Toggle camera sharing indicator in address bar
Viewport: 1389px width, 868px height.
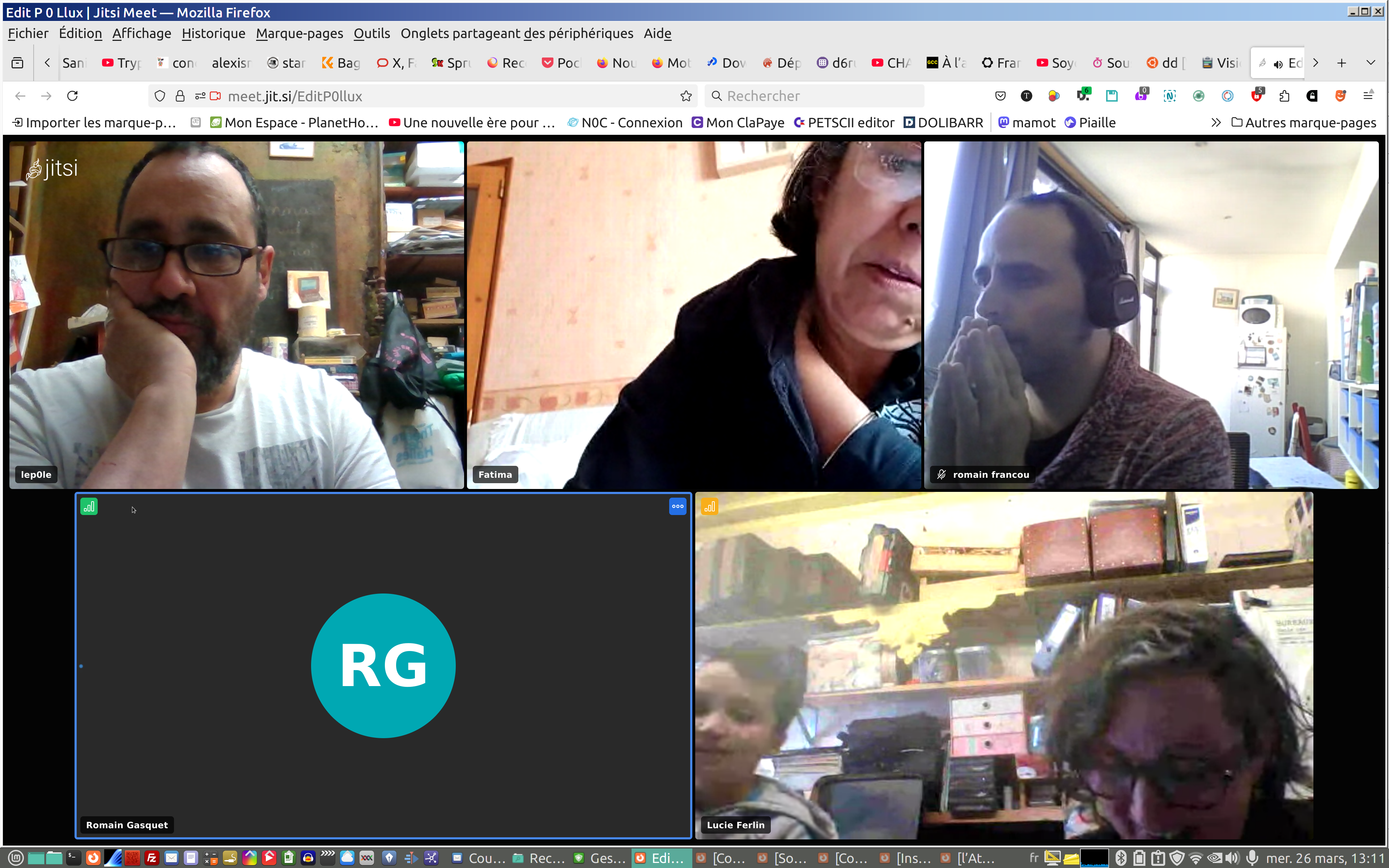click(215, 96)
